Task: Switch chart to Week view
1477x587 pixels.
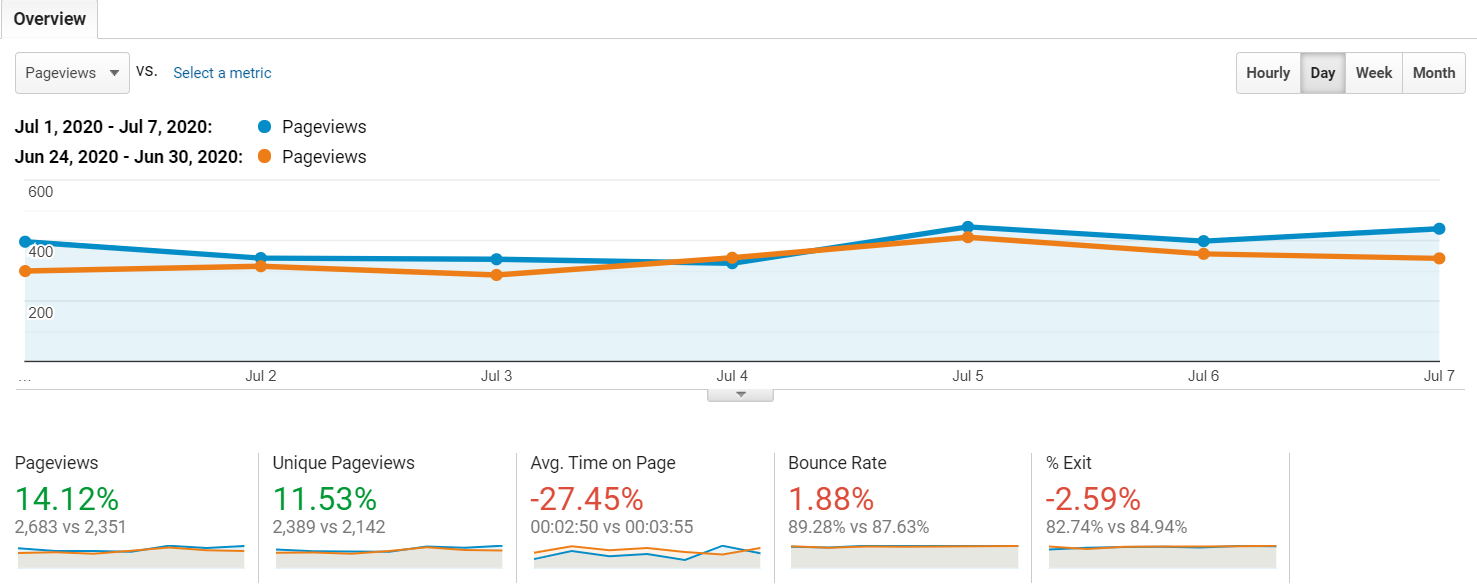Action: click(x=1373, y=73)
